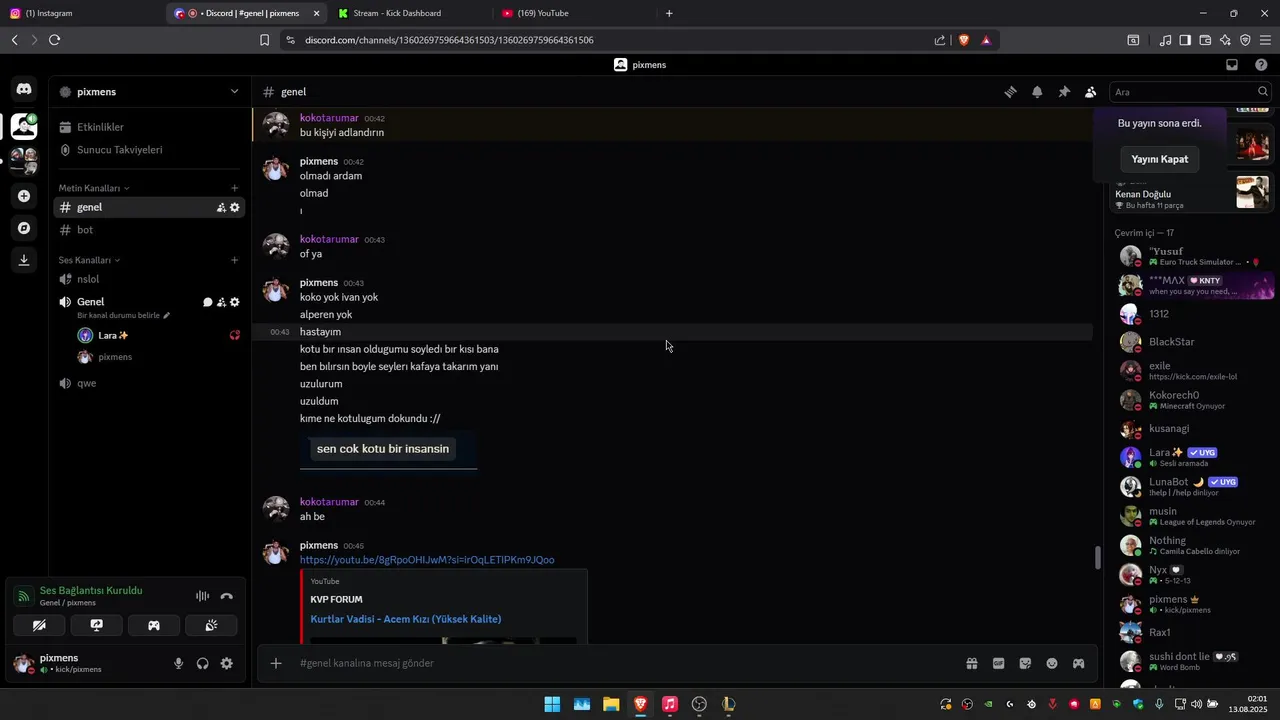Screen dimensions: 1280x720
Task: Open File Explorer from taskbar
Action: 611,704
